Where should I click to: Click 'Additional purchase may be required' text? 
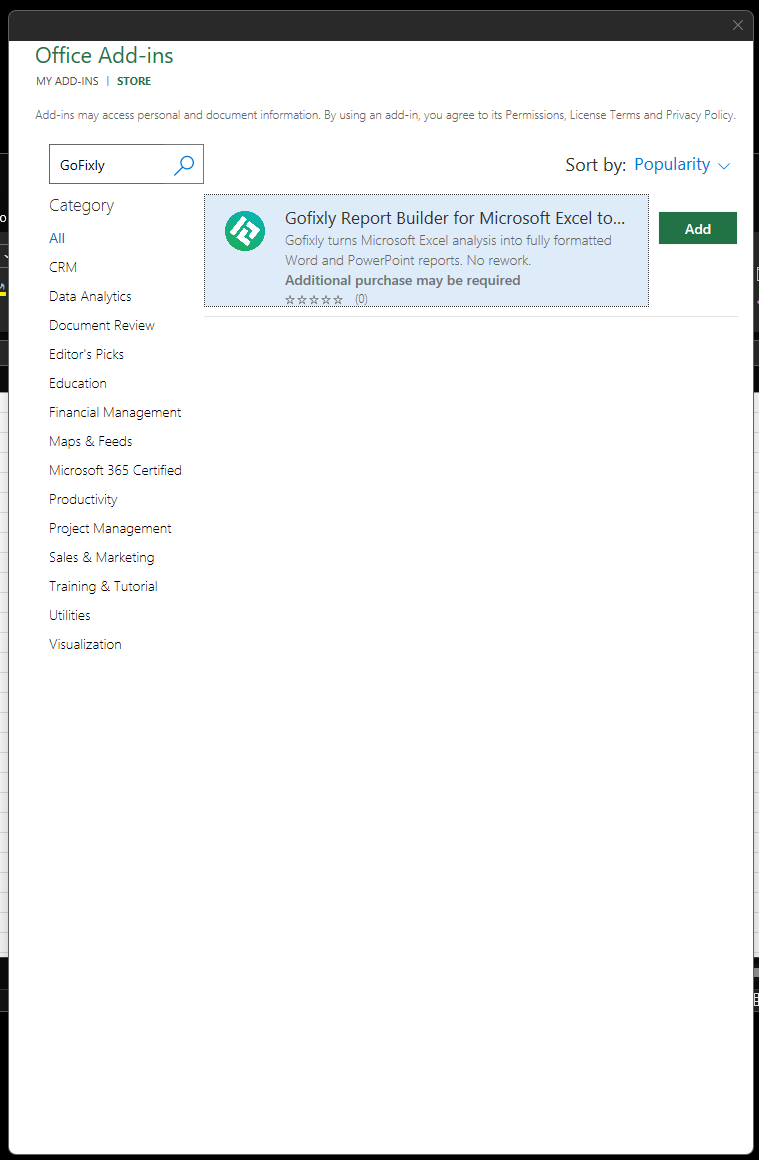coord(402,280)
